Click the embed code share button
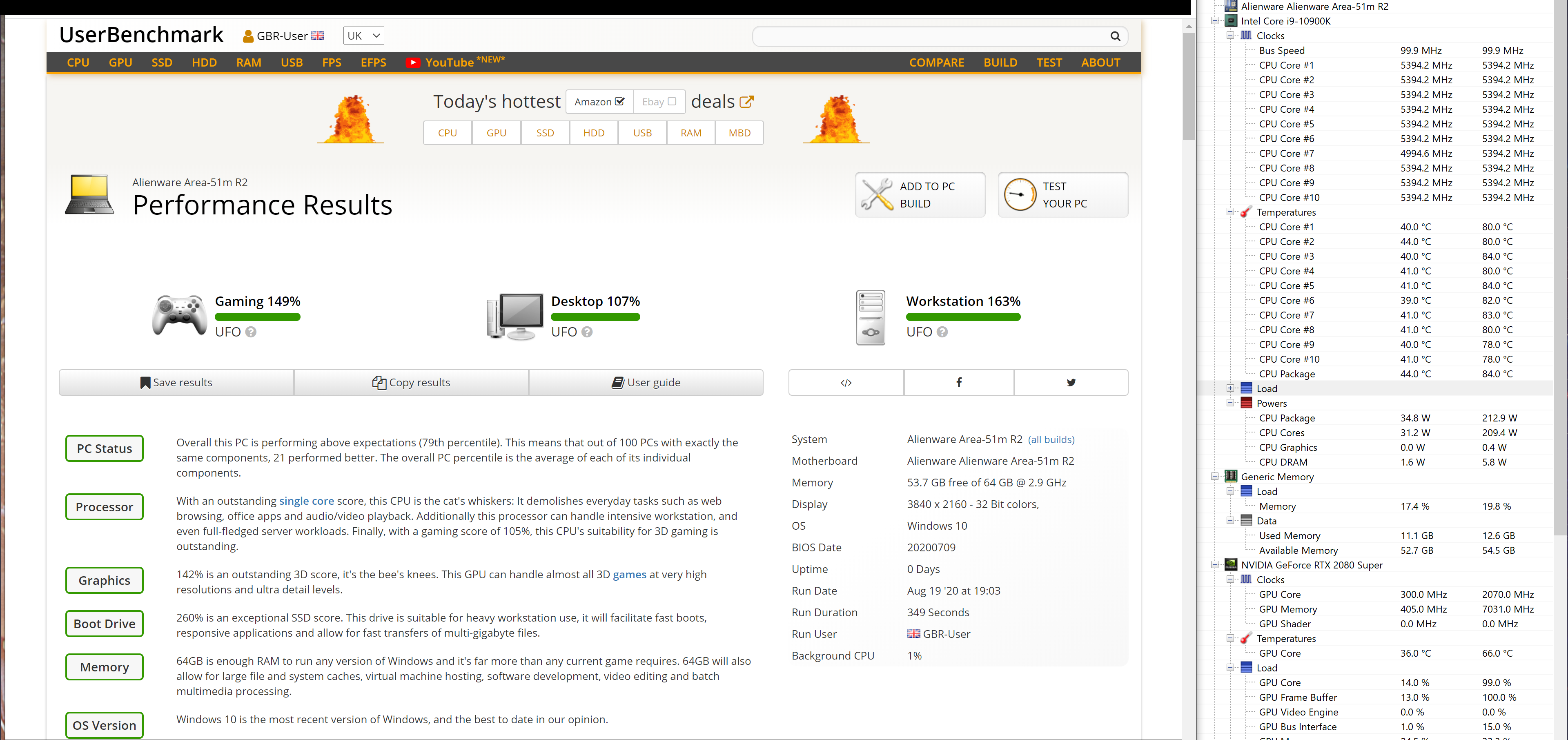Viewport: 1568px width, 740px height. 846,383
